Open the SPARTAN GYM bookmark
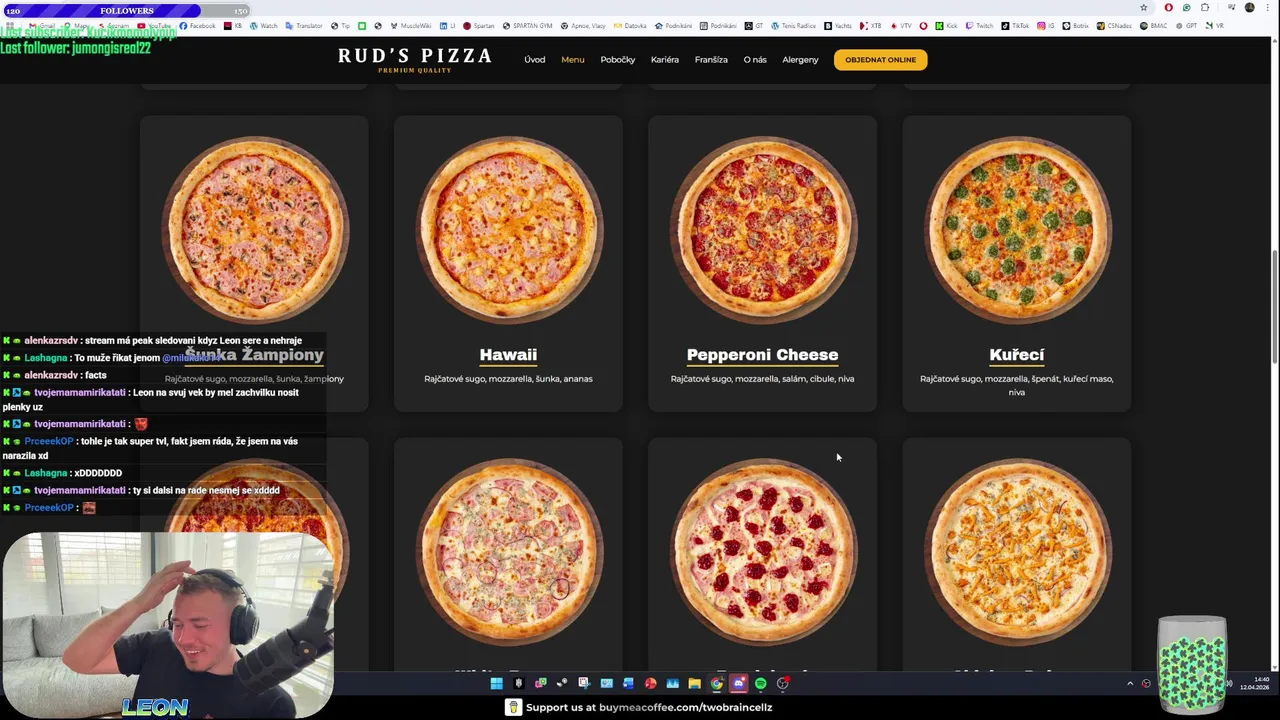1280x720 pixels. tap(529, 26)
